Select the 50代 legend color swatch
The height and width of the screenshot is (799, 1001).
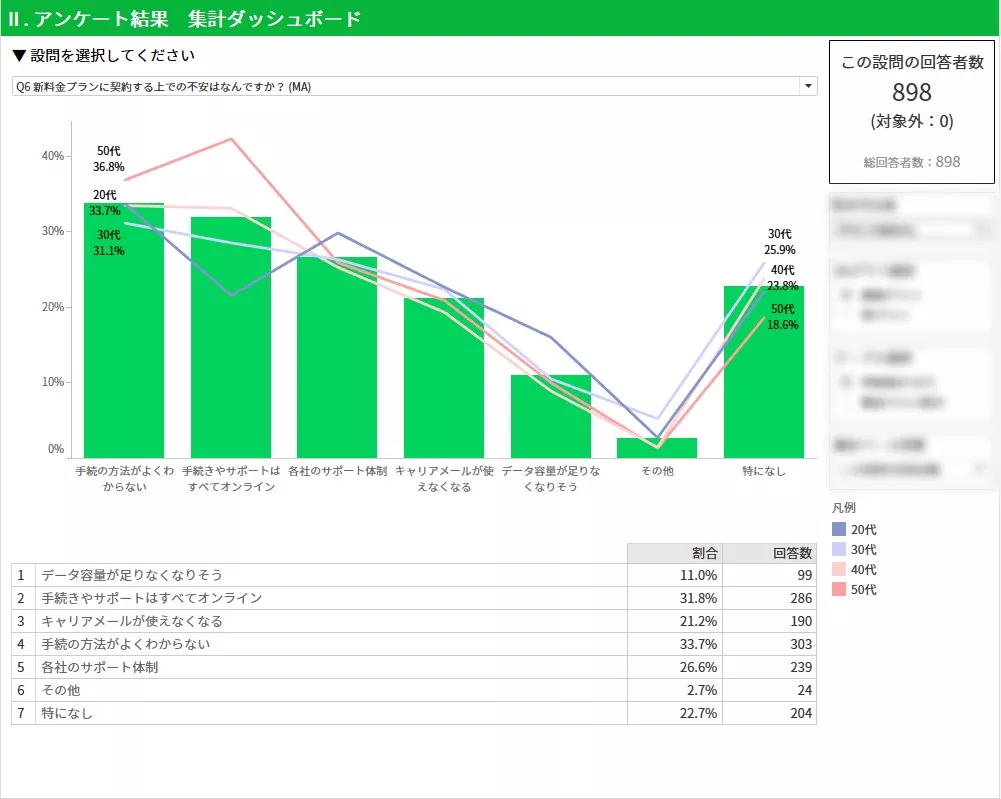(x=838, y=590)
